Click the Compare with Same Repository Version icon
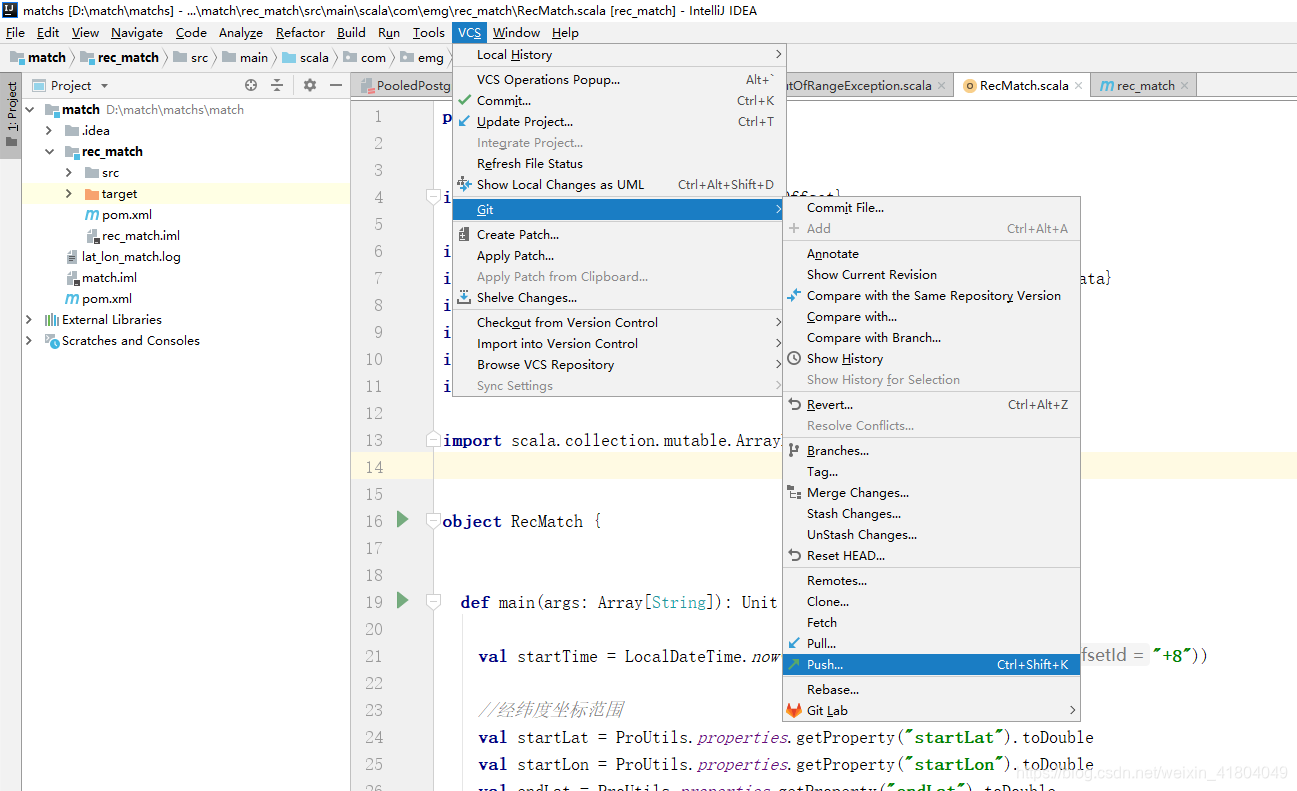Image resolution: width=1297 pixels, height=791 pixels. pyautogui.click(x=794, y=295)
